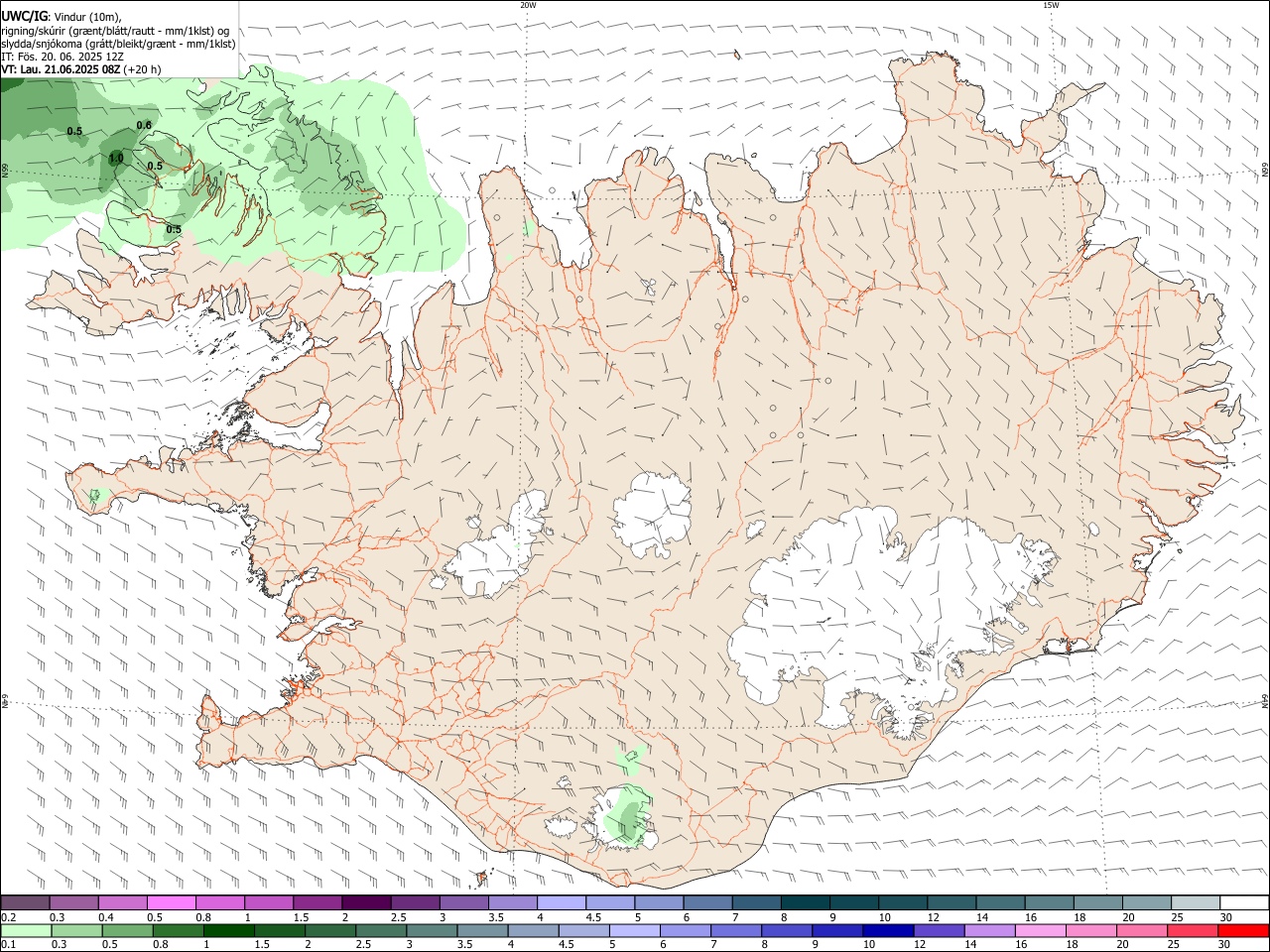Image resolution: width=1270 pixels, height=952 pixels.
Task: Click the dark teal swatch labeled 8 in upper legend
Action: 804,902
